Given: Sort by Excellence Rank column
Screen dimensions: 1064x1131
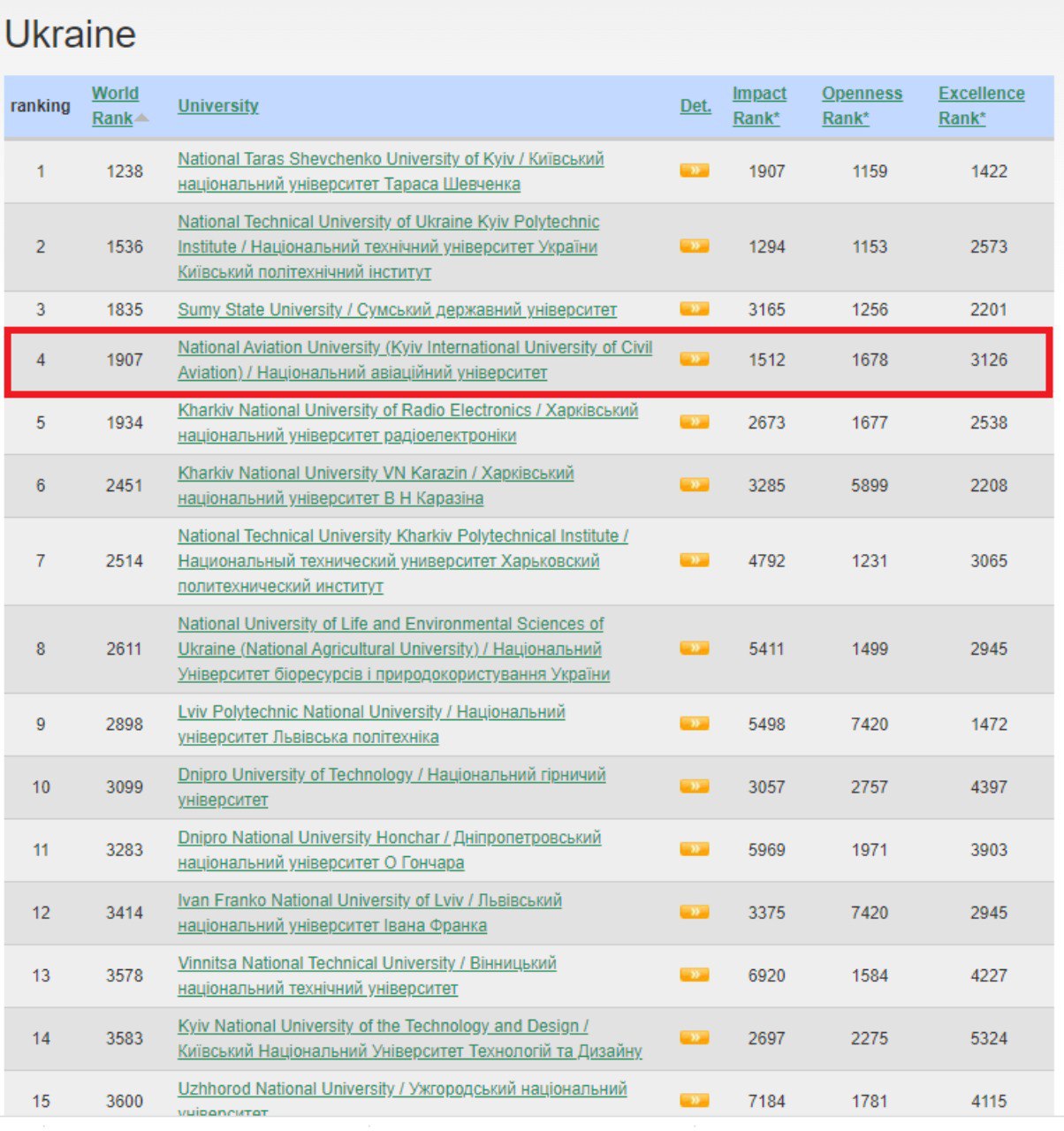Looking at the screenshot, I should pyautogui.click(x=981, y=105).
